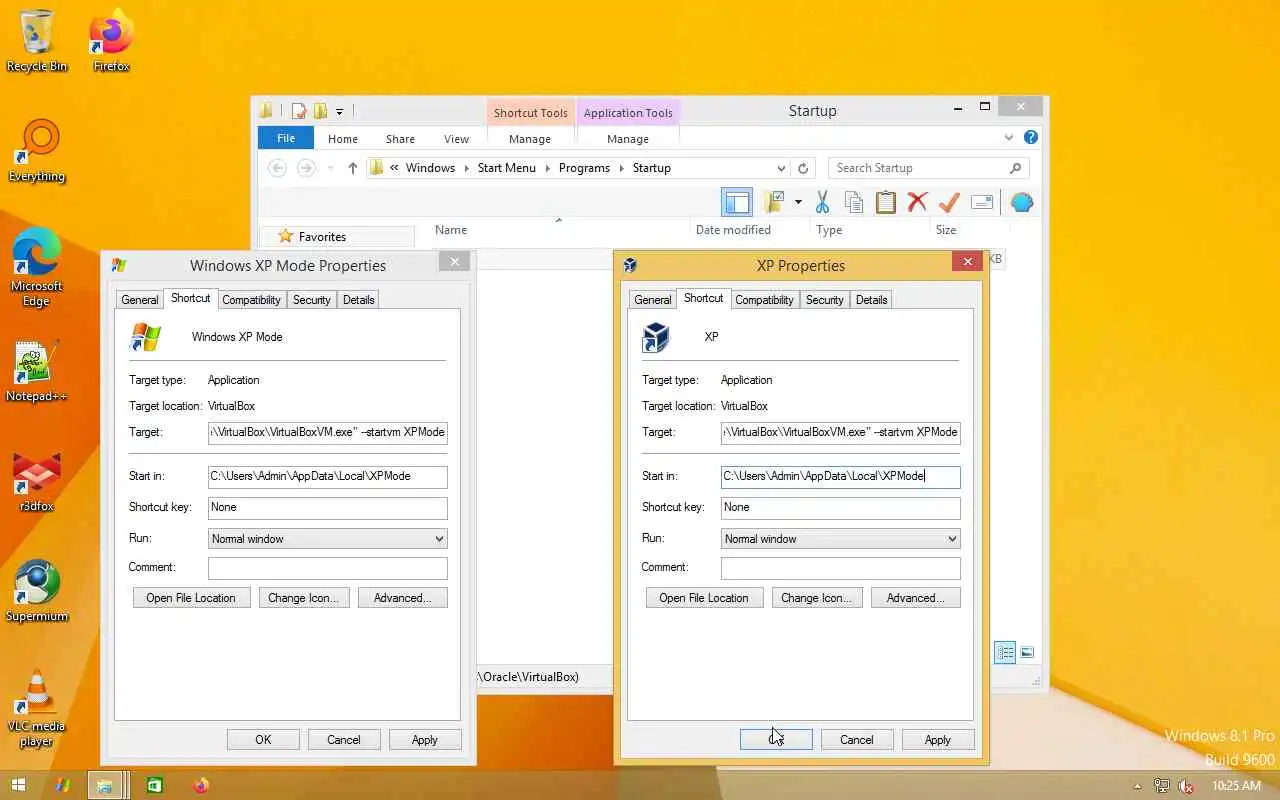
Task: Click the Copy icon in Startup window toolbar
Action: coord(854,202)
